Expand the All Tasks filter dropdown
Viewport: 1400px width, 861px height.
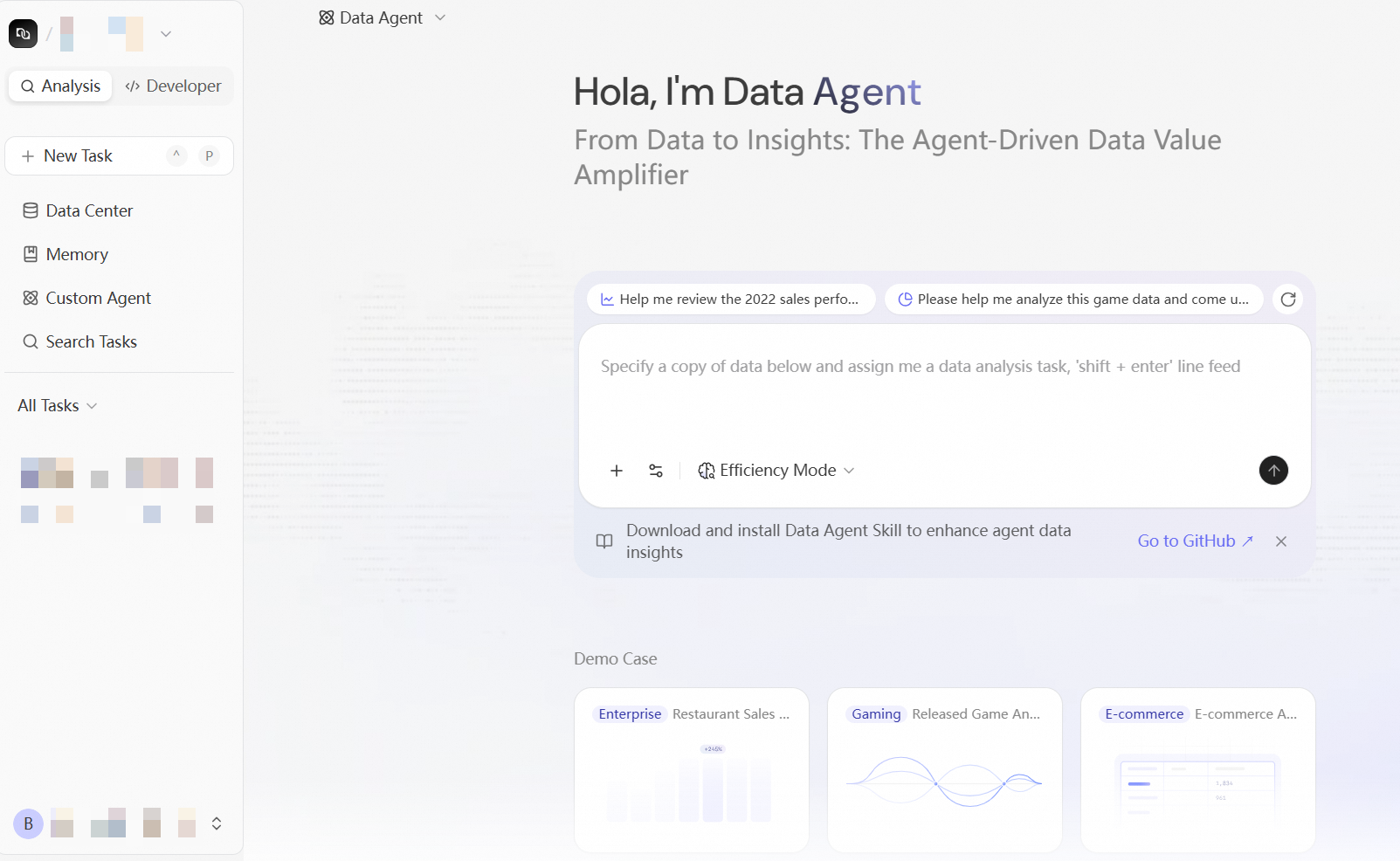58,405
